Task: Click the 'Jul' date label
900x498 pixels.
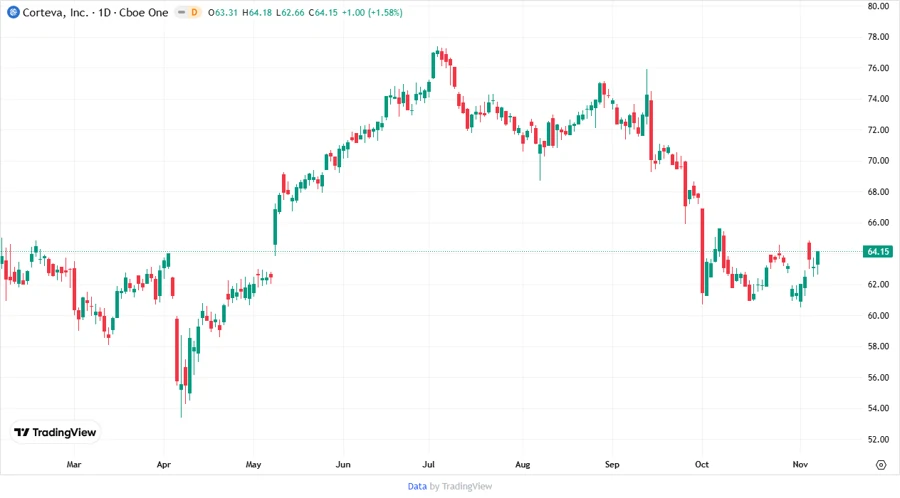Action: click(x=428, y=464)
